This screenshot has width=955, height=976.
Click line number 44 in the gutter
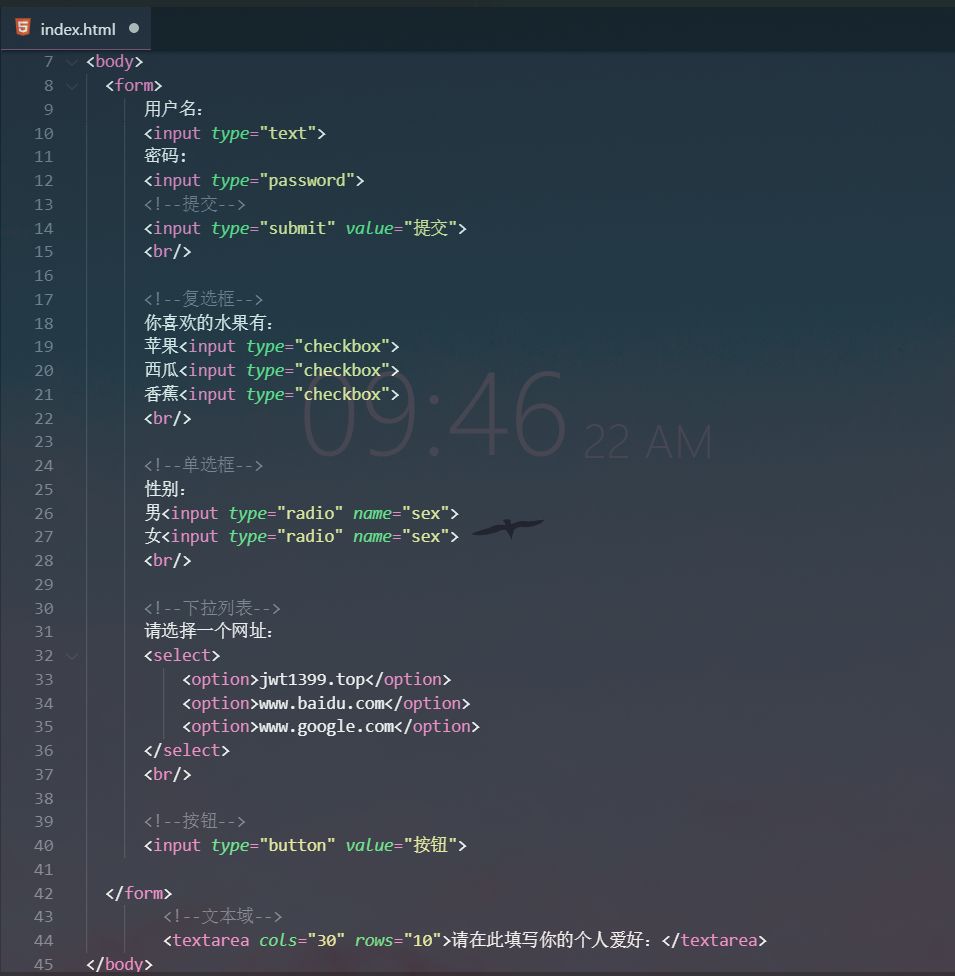tap(43, 940)
